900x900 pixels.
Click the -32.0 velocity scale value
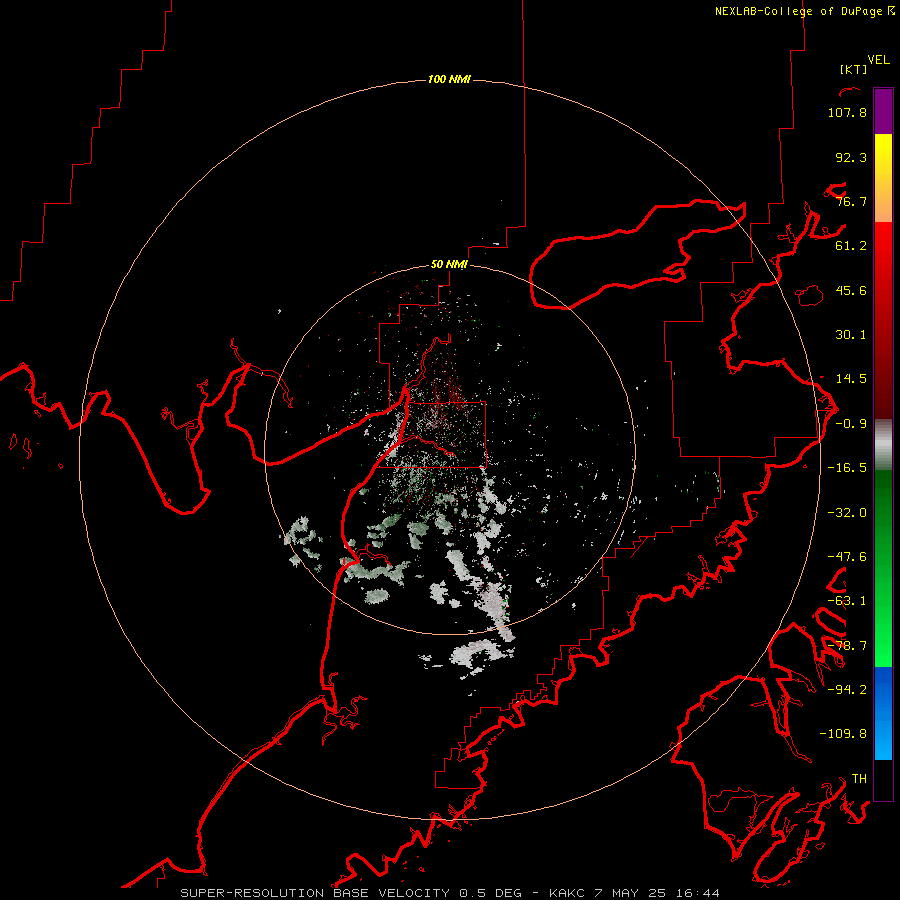847,513
